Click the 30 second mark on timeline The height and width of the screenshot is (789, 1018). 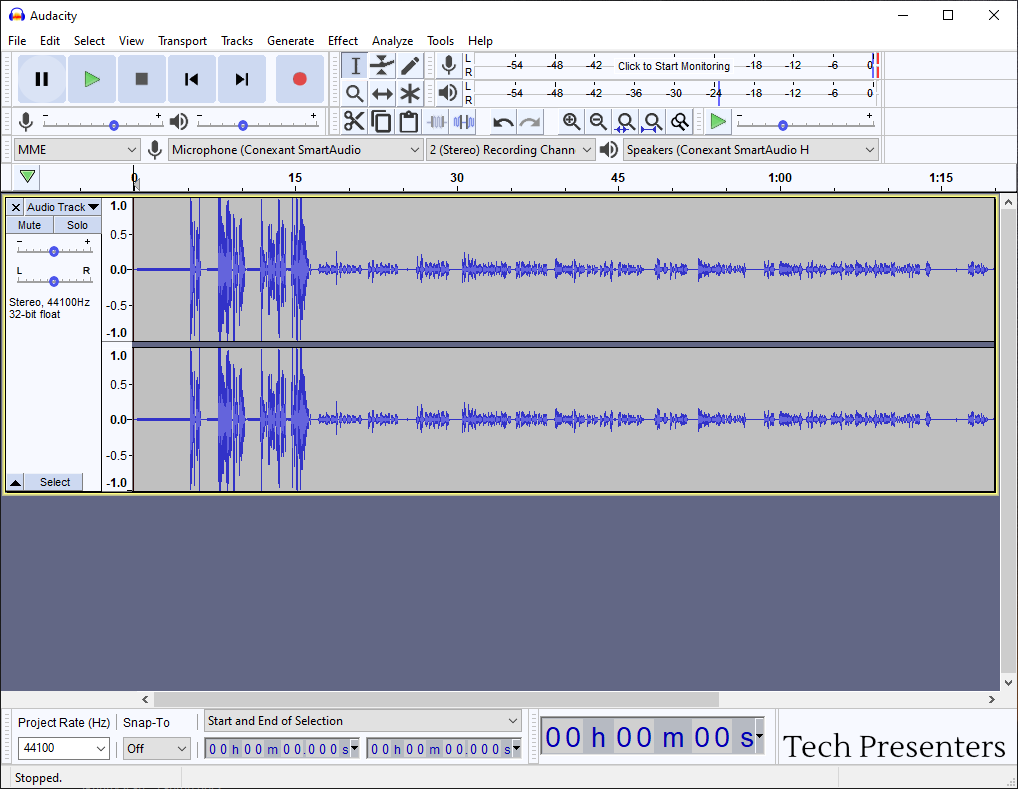pyautogui.click(x=456, y=178)
